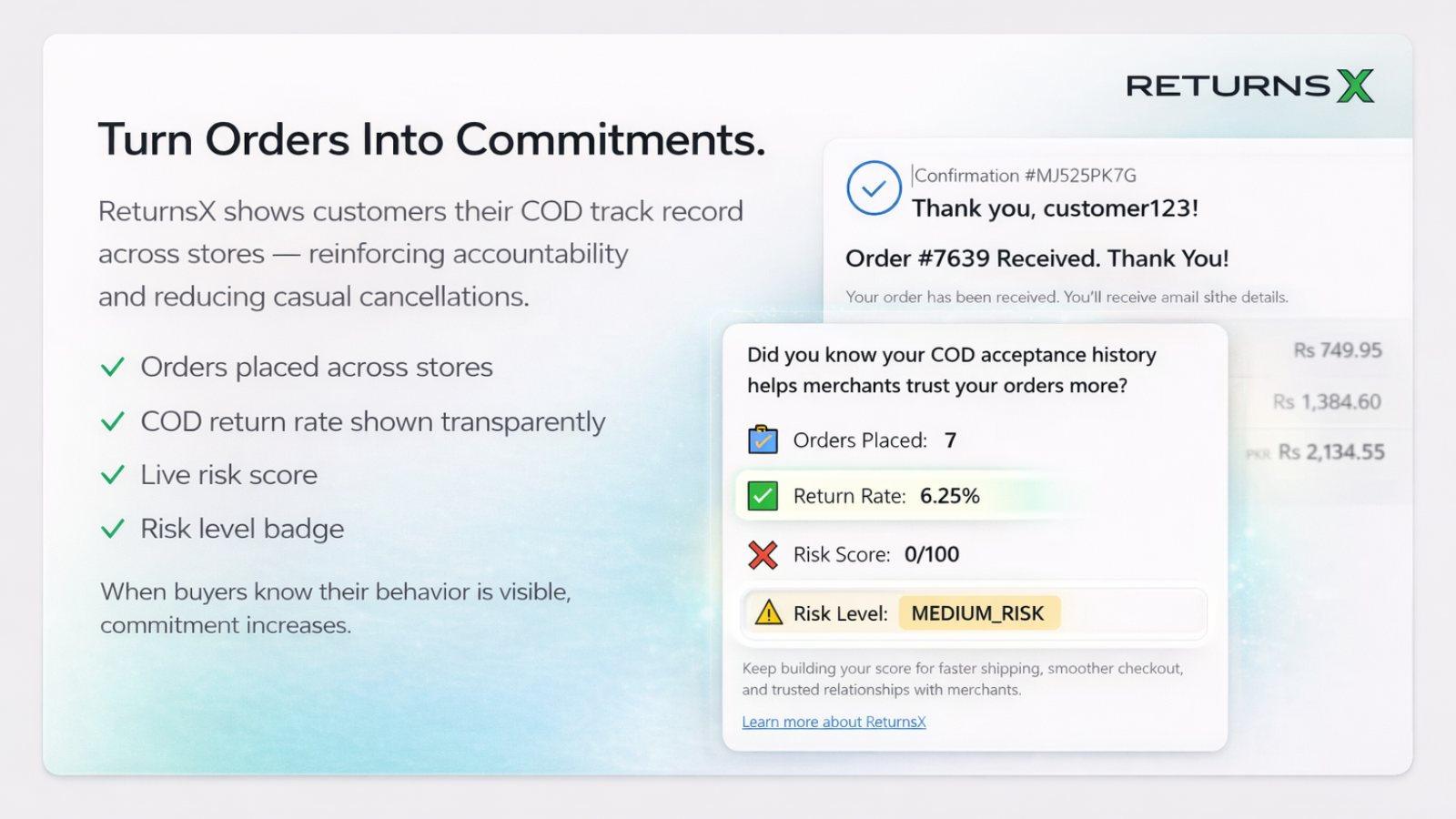Click the red X Risk Score icon

click(x=763, y=554)
